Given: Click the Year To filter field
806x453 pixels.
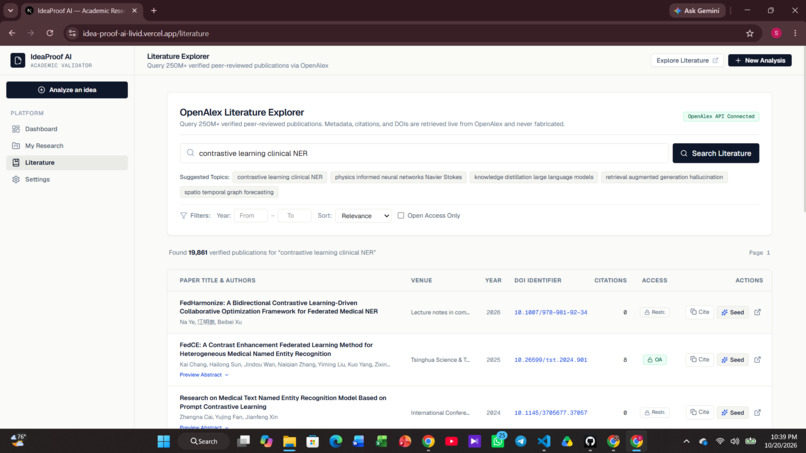Looking at the screenshot, I should [x=295, y=216].
